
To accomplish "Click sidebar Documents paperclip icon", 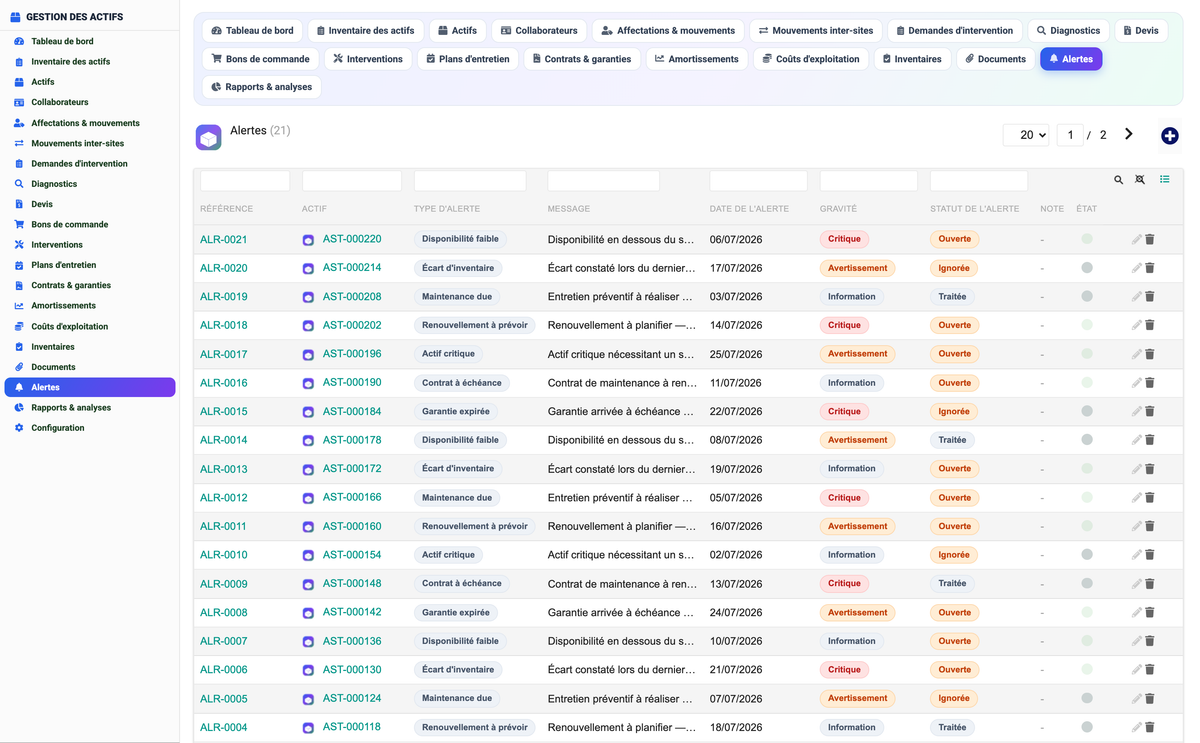I will (x=19, y=367).
